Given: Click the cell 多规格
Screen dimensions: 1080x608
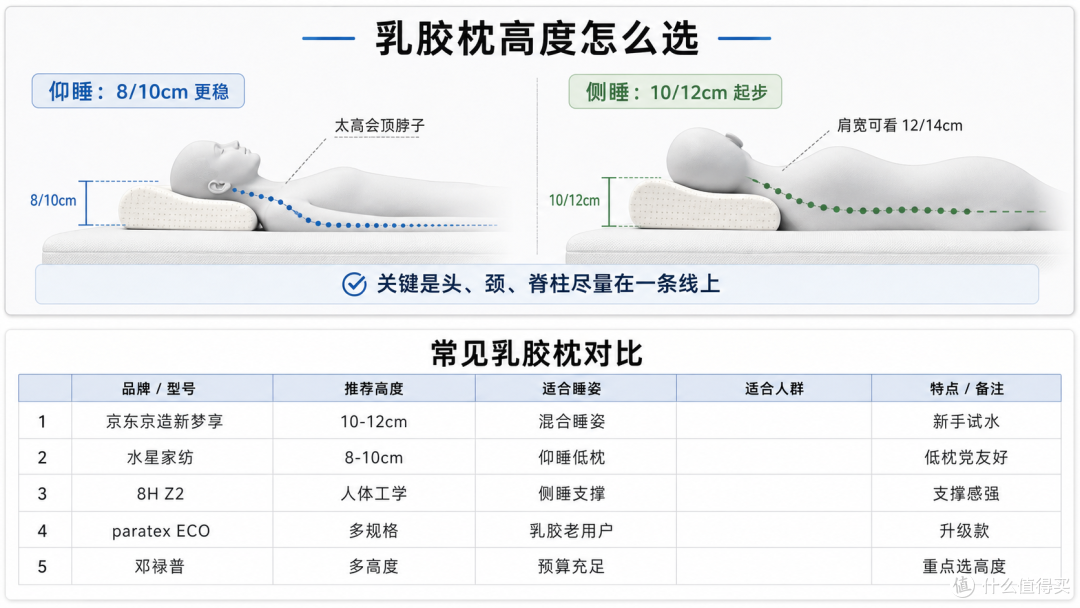Looking at the screenshot, I should pyautogui.click(x=374, y=530).
